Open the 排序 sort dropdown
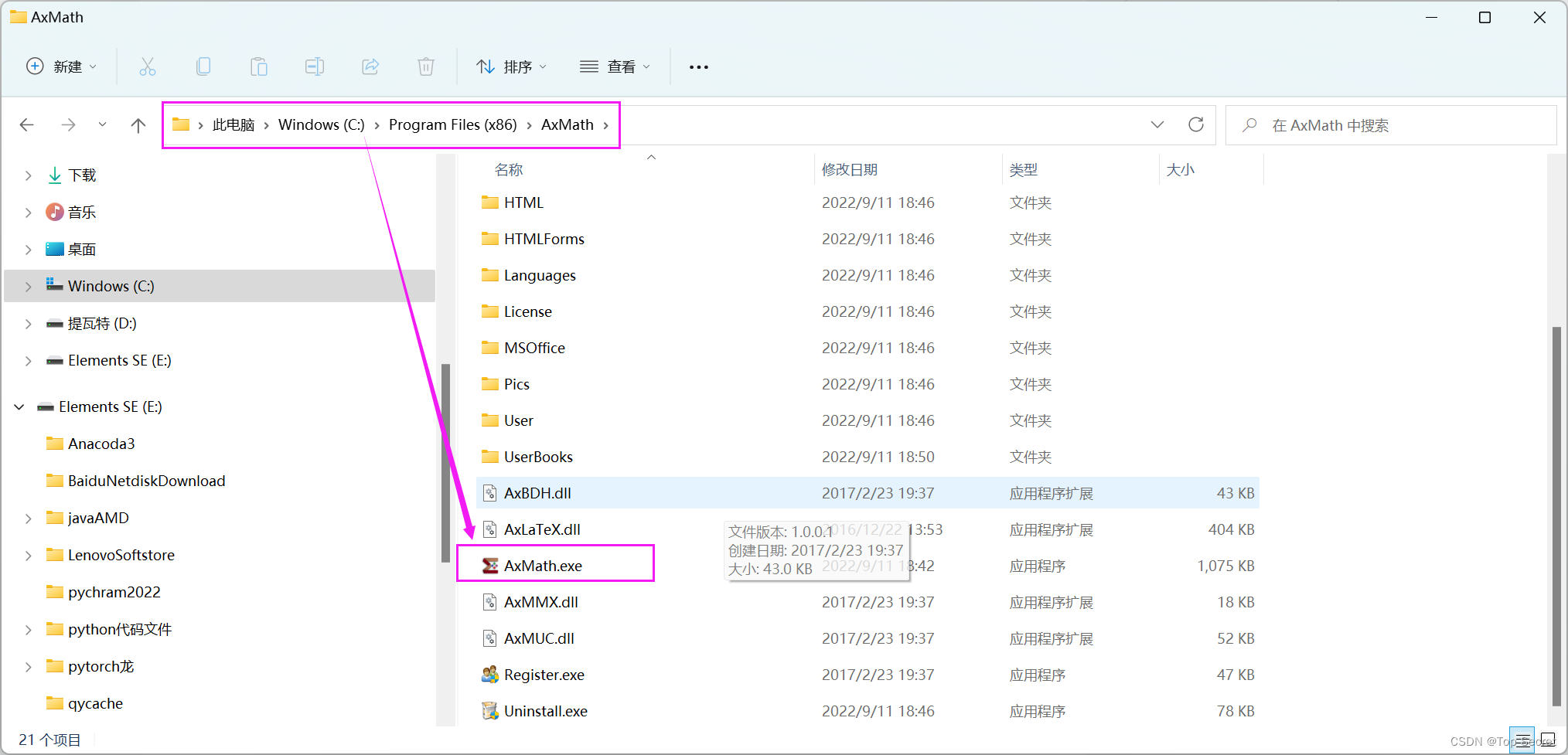This screenshot has height=755, width=1568. click(511, 66)
